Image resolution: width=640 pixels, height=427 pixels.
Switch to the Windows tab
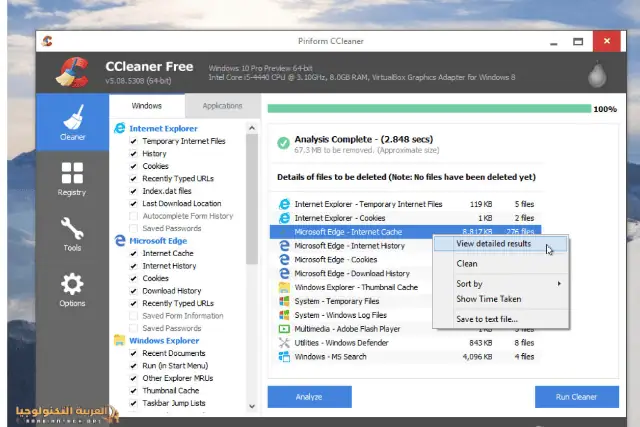pos(147,106)
